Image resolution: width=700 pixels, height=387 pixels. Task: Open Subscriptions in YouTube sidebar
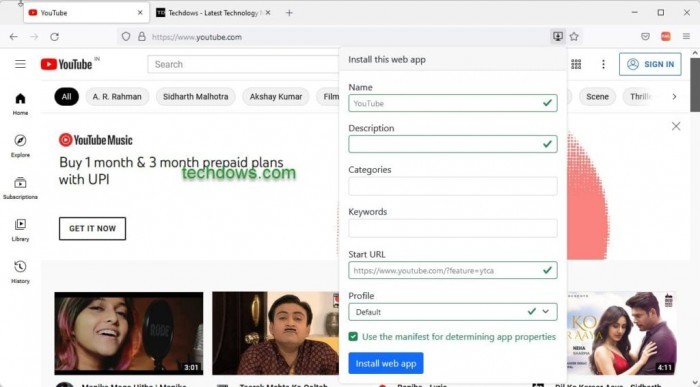20,188
